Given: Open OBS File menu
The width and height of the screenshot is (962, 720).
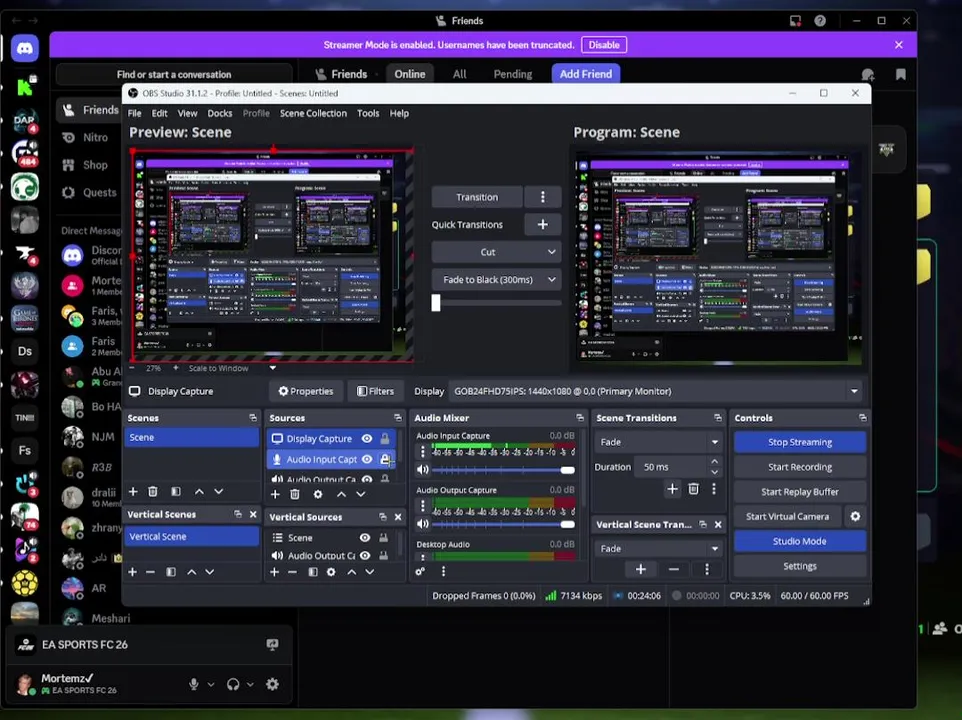Looking at the screenshot, I should tap(134, 113).
